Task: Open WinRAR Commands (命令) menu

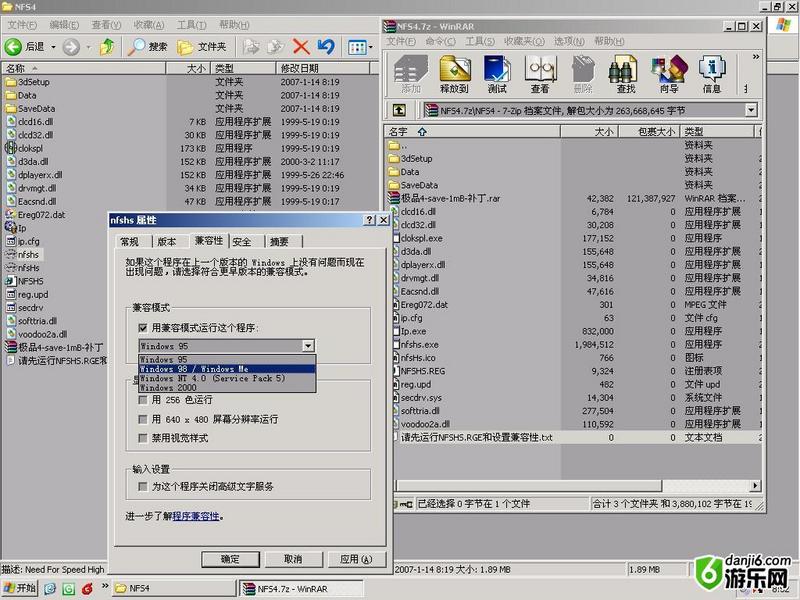Action: coord(440,41)
